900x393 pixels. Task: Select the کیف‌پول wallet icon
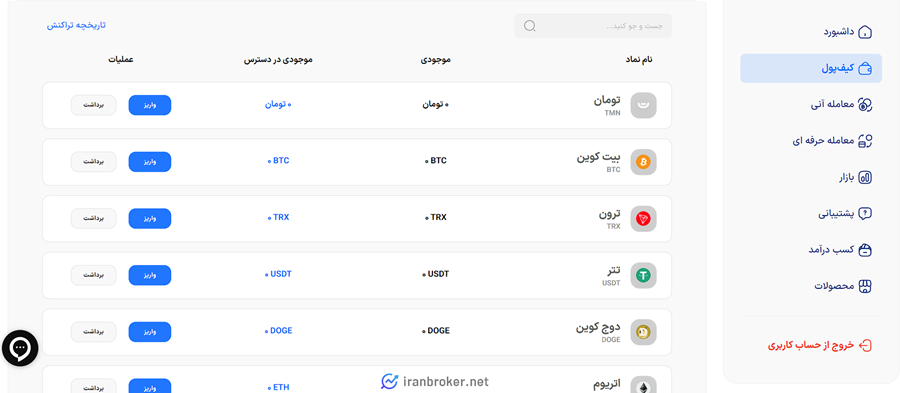pyautogui.click(x=864, y=69)
